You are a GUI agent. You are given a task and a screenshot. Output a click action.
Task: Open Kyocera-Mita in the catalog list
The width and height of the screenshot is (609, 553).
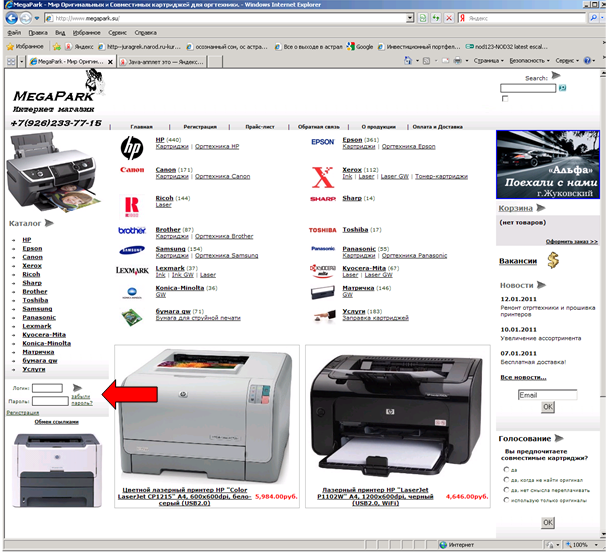pyautogui.click(x=44, y=335)
